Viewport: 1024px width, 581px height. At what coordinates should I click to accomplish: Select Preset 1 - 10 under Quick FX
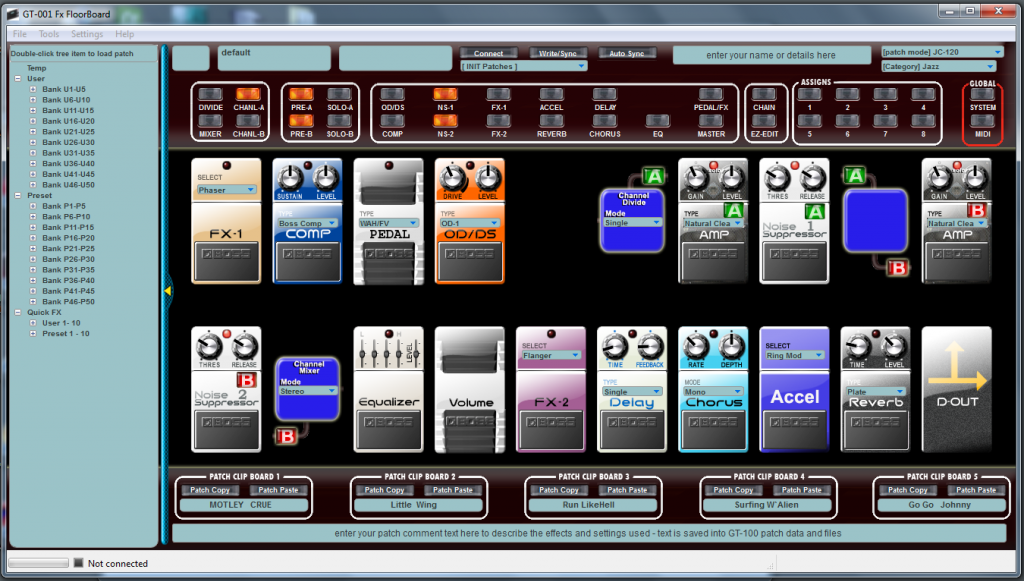(x=66, y=334)
